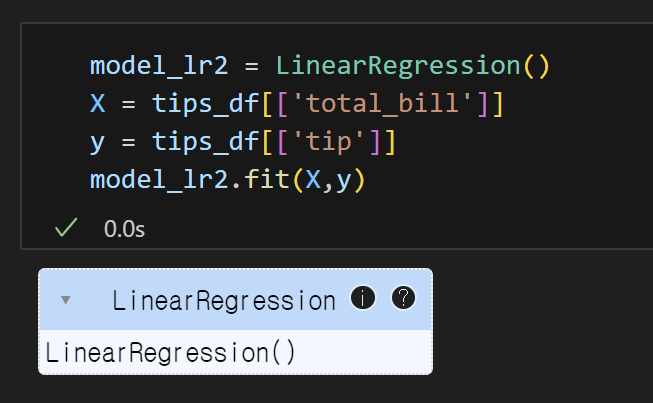Click the green checkmark execution status icon
This screenshot has width=653, height=403.
[x=66, y=227]
